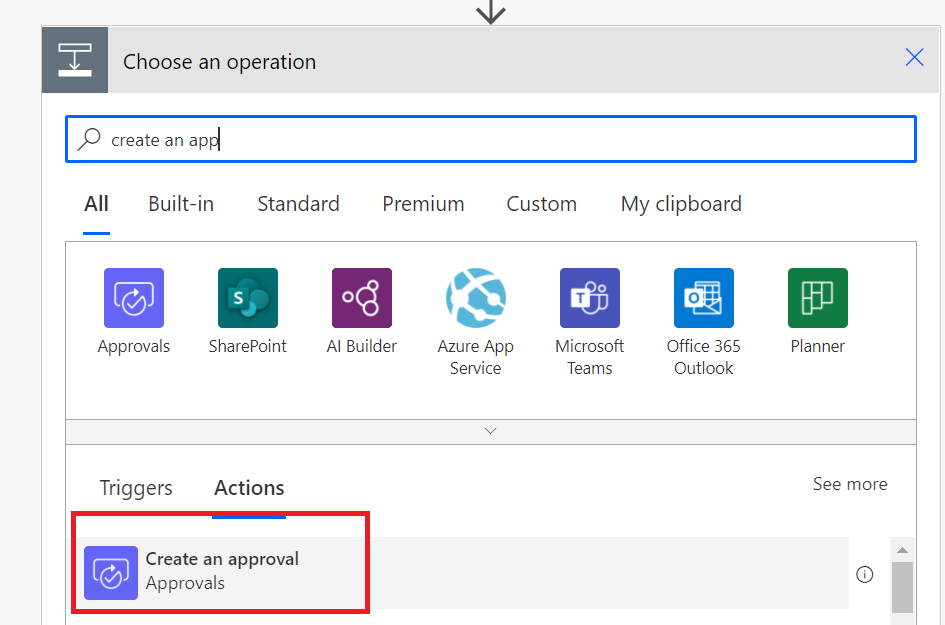Click the See more link
This screenshot has height=625, width=945.
(850, 484)
